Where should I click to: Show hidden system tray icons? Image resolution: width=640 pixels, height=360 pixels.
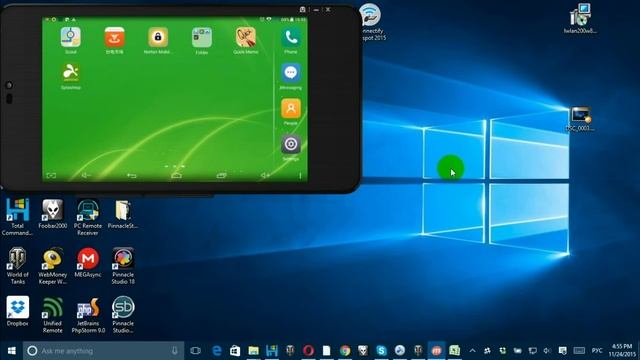pos(472,351)
